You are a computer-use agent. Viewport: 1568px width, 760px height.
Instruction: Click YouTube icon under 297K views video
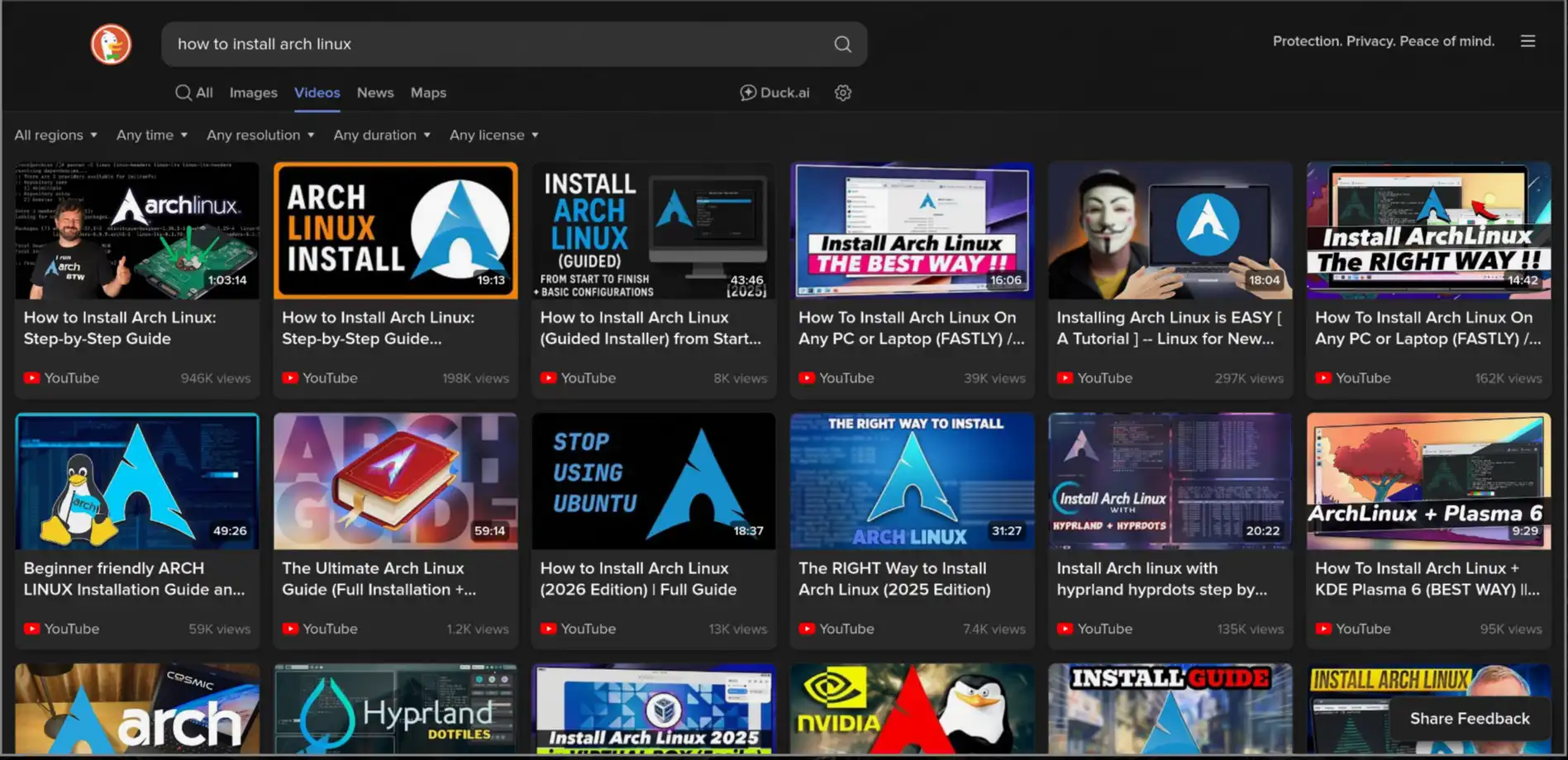(x=1065, y=378)
